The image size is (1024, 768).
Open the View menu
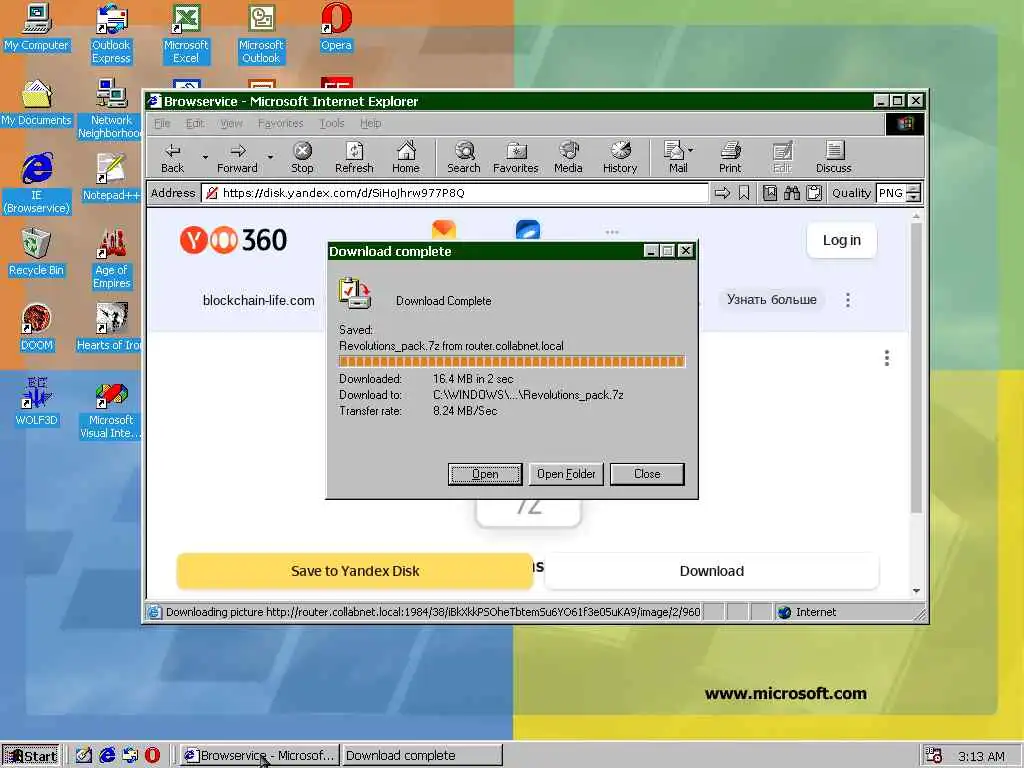click(x=231, y=123)
